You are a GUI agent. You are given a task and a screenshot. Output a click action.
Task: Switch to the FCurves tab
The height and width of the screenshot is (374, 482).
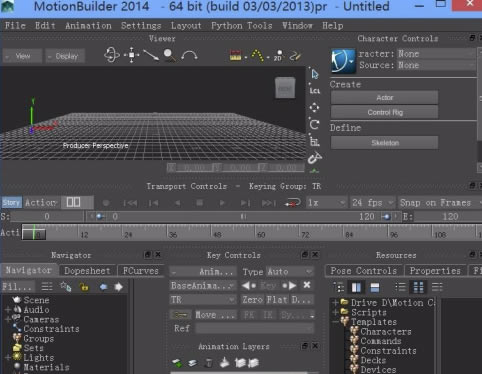[140, 271]
